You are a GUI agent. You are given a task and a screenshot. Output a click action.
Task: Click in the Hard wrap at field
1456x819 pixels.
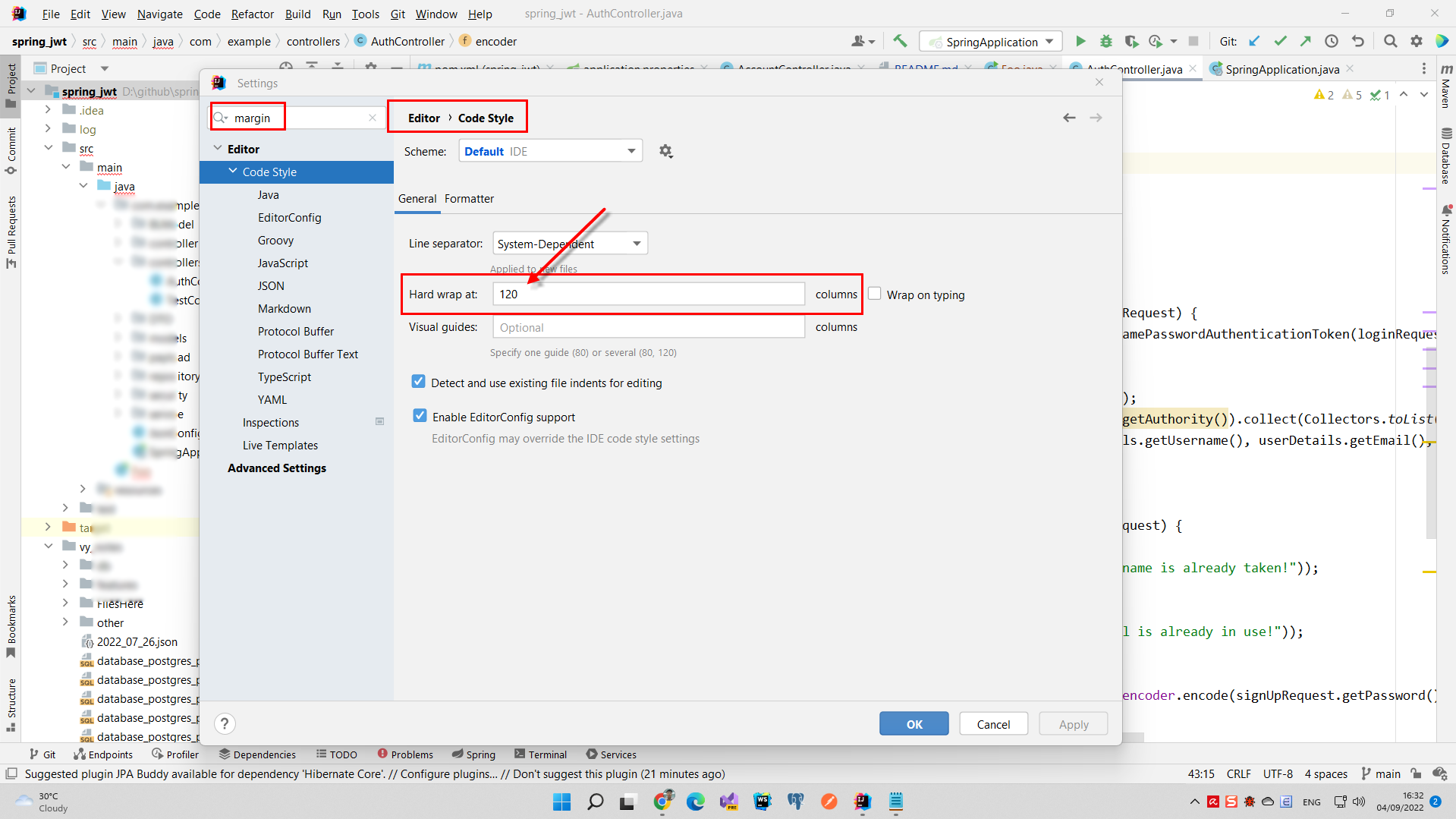(x=649, y=295)
